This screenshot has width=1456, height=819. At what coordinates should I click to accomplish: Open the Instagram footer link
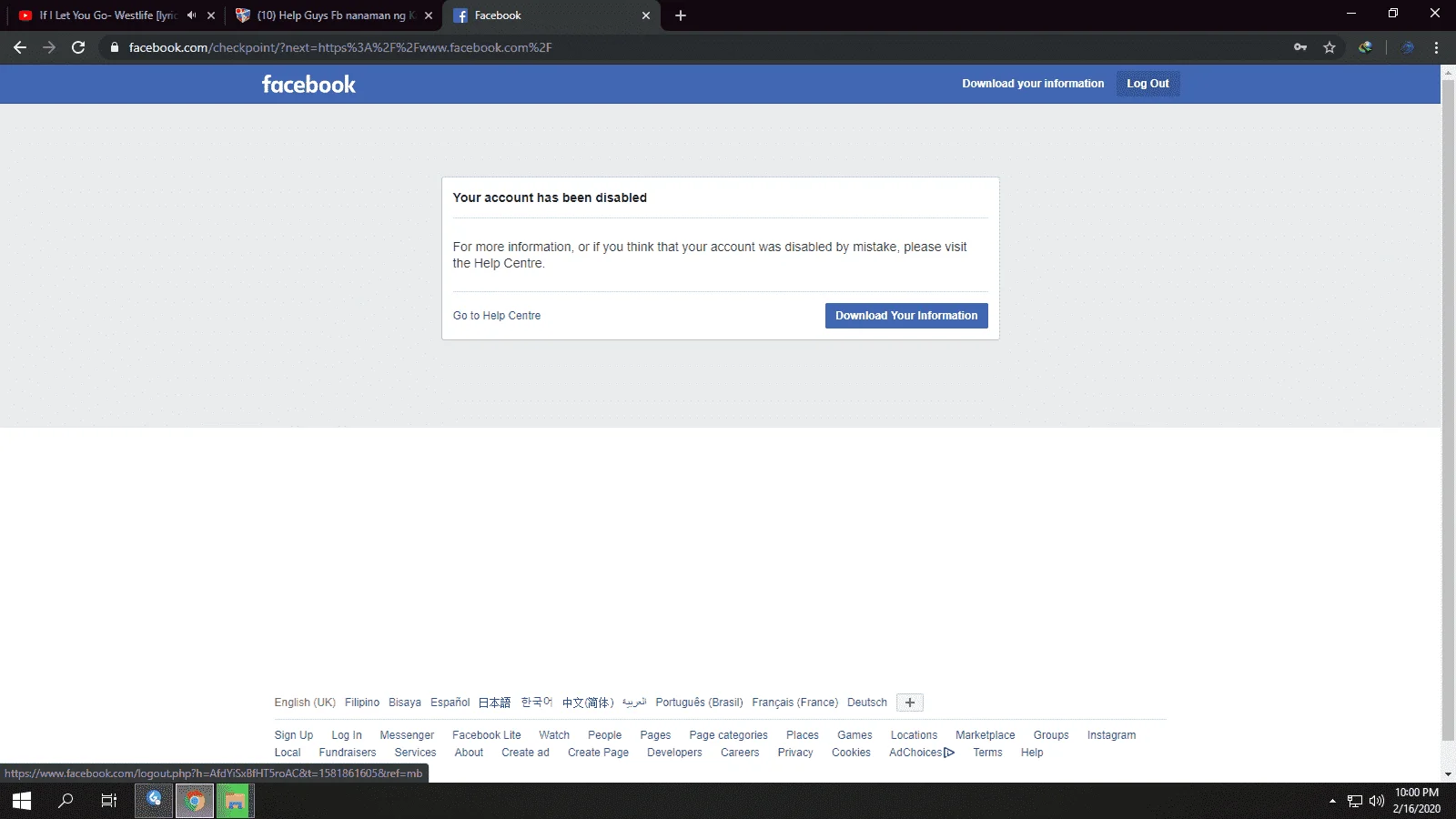pyautogui.click(x=1111, y=735)
